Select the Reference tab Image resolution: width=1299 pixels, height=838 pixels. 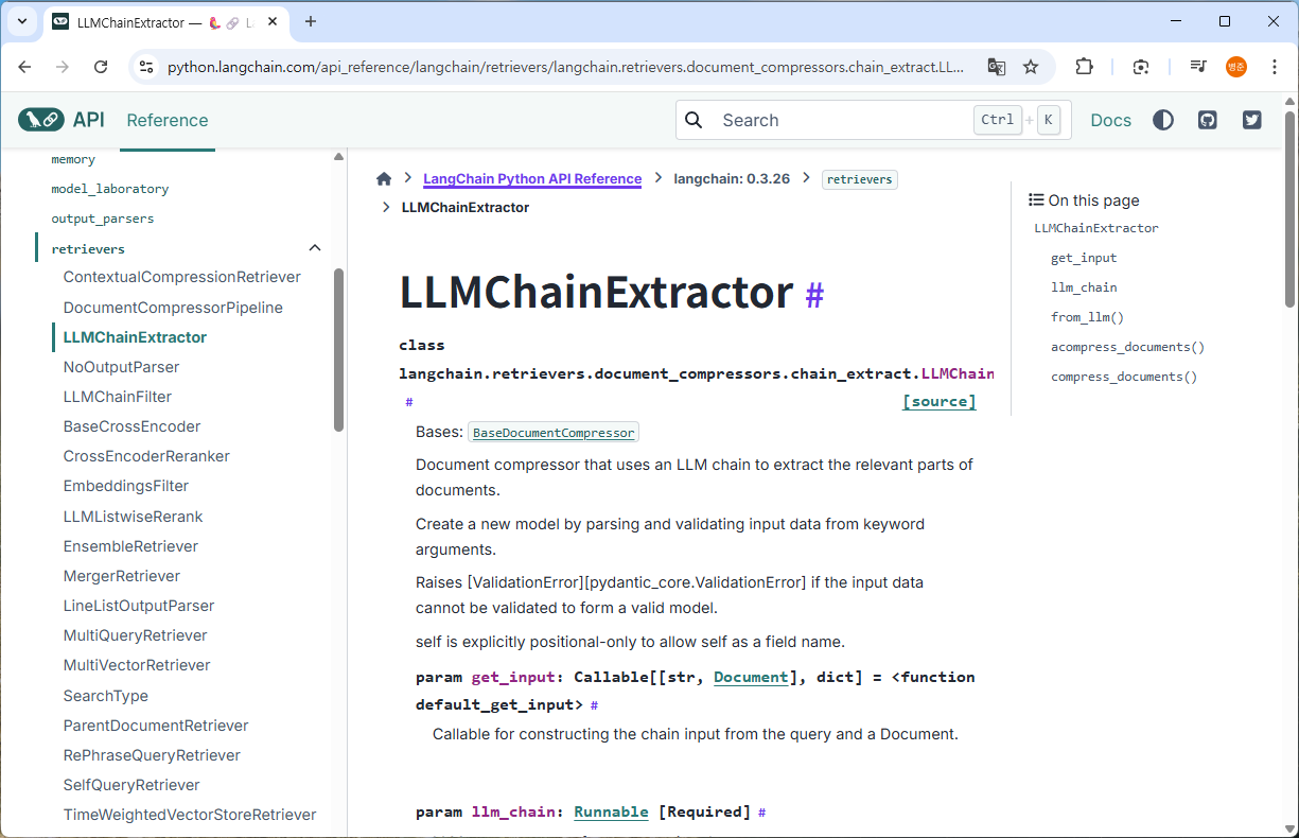pyautogui.click(x=167, y=120)
